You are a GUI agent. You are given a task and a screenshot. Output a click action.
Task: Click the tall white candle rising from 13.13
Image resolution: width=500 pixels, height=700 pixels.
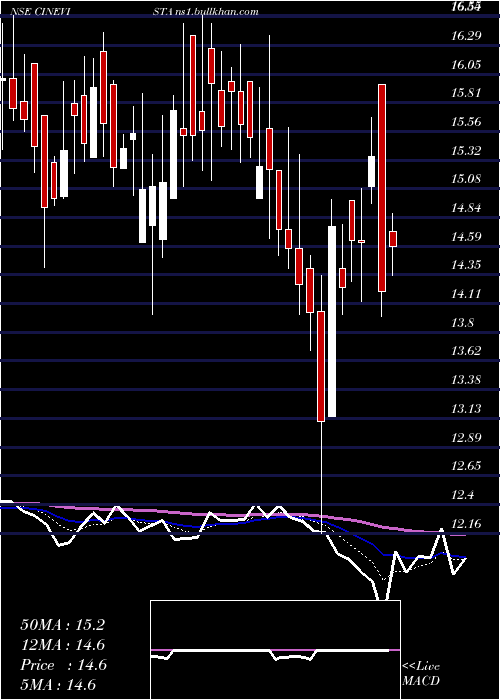332,321
